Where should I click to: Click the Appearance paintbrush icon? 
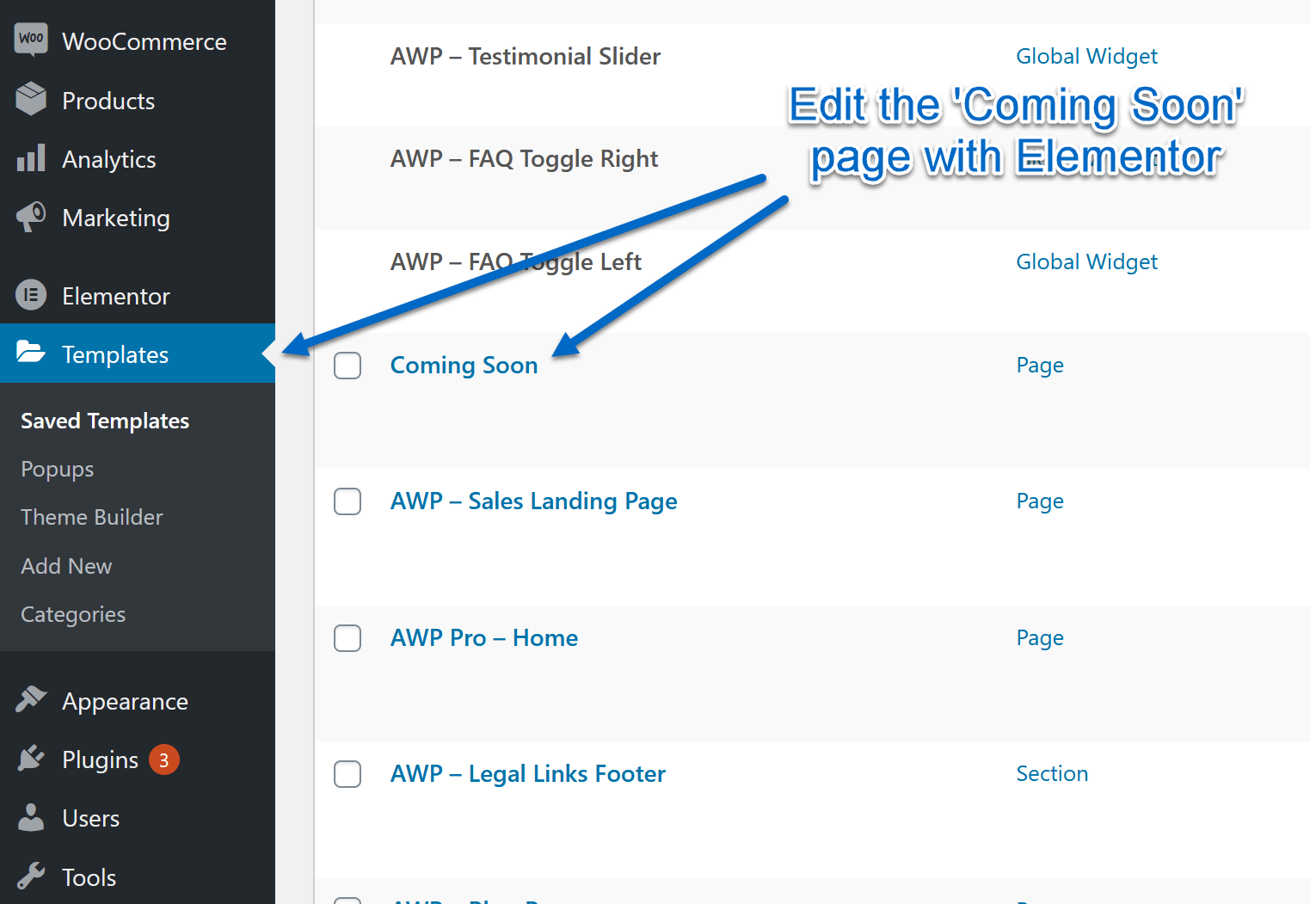pos(31,699)
